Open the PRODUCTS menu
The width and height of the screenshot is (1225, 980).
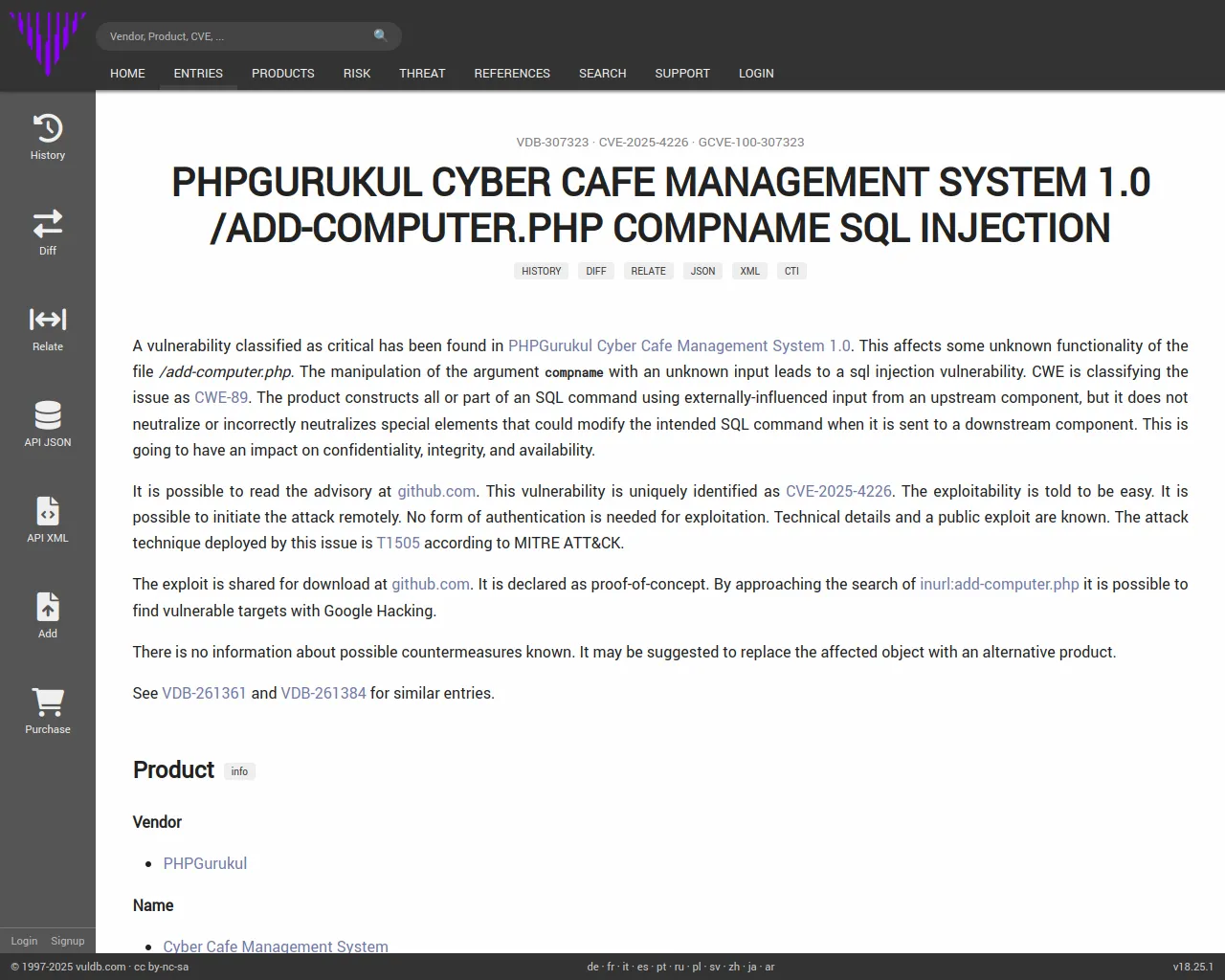click(x=283, y=74)
